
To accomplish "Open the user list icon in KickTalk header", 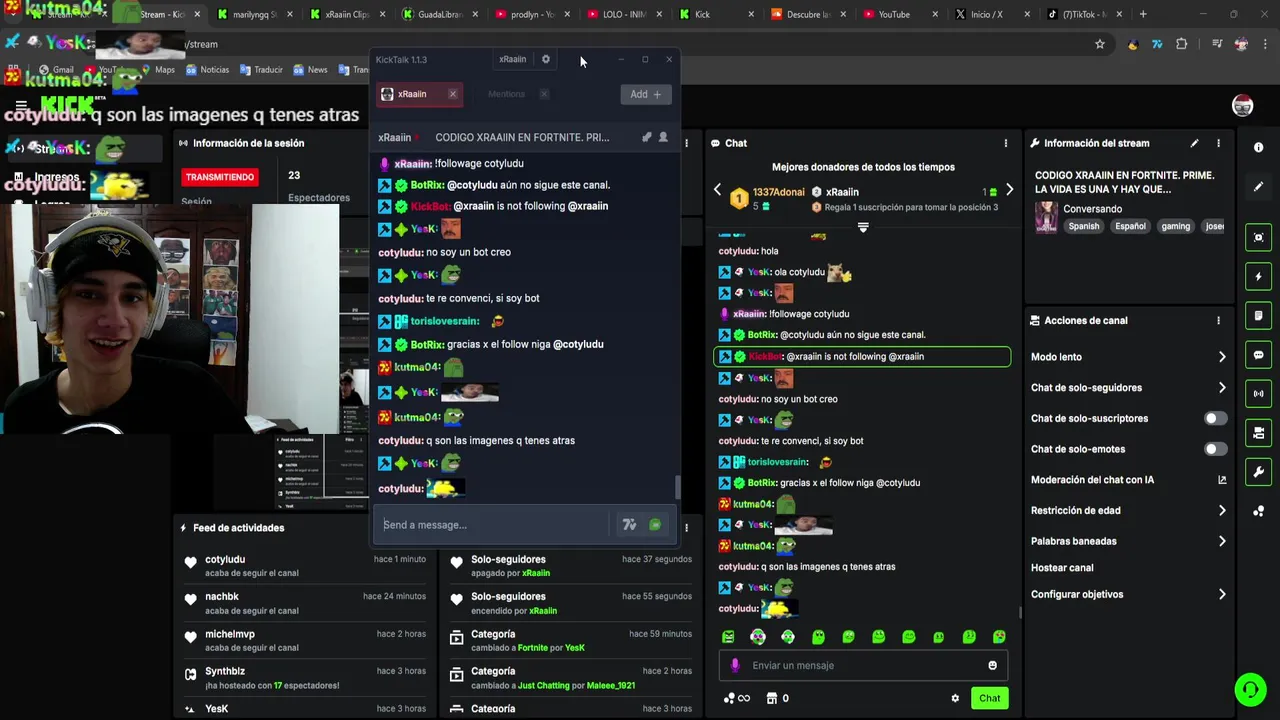I will pos(663,137).
